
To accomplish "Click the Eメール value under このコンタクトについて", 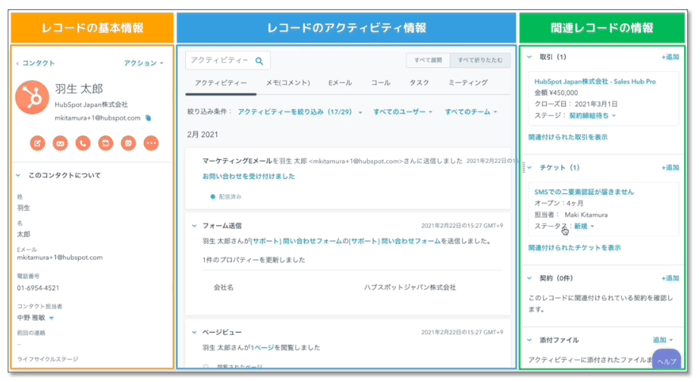I will 60,257.
